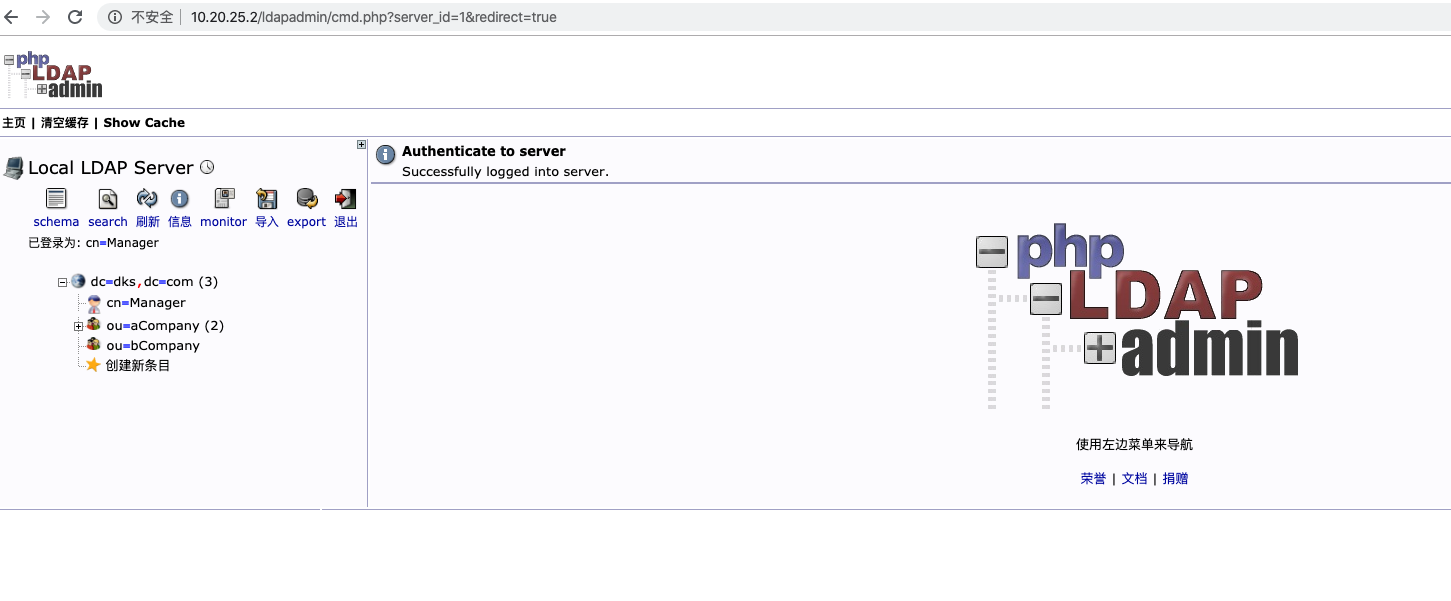The width and height of the screenshot is (1451, 601).
Task: Click the star icon for 创建新条目
Action: (94, 365)
